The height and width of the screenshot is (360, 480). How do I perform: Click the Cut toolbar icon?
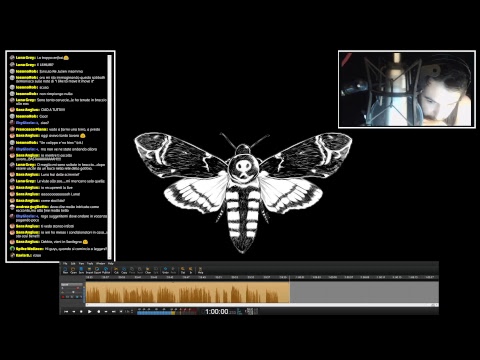pyautogui.click(x=116, y=270)
